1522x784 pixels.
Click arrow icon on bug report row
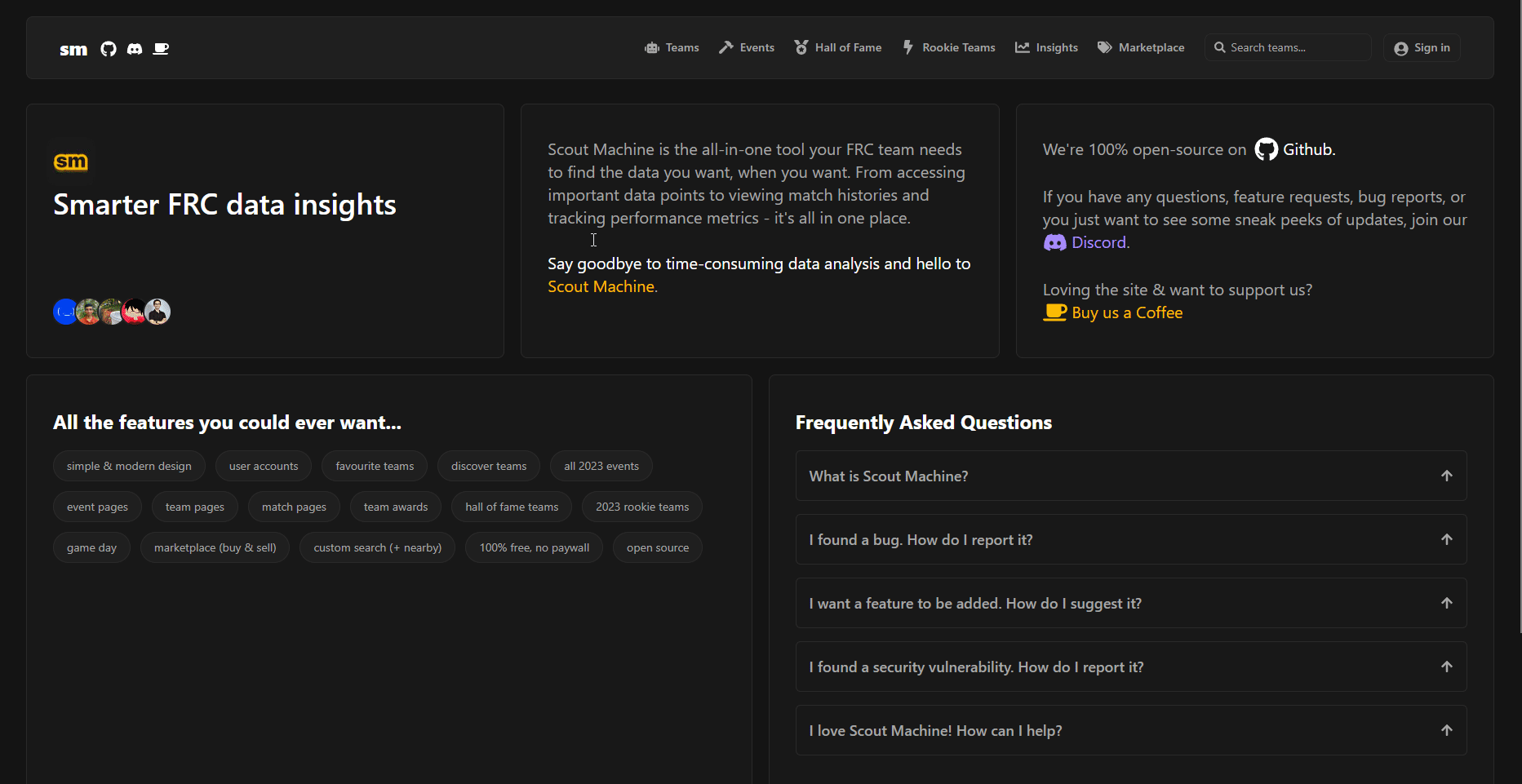[x=1447, y=539]
